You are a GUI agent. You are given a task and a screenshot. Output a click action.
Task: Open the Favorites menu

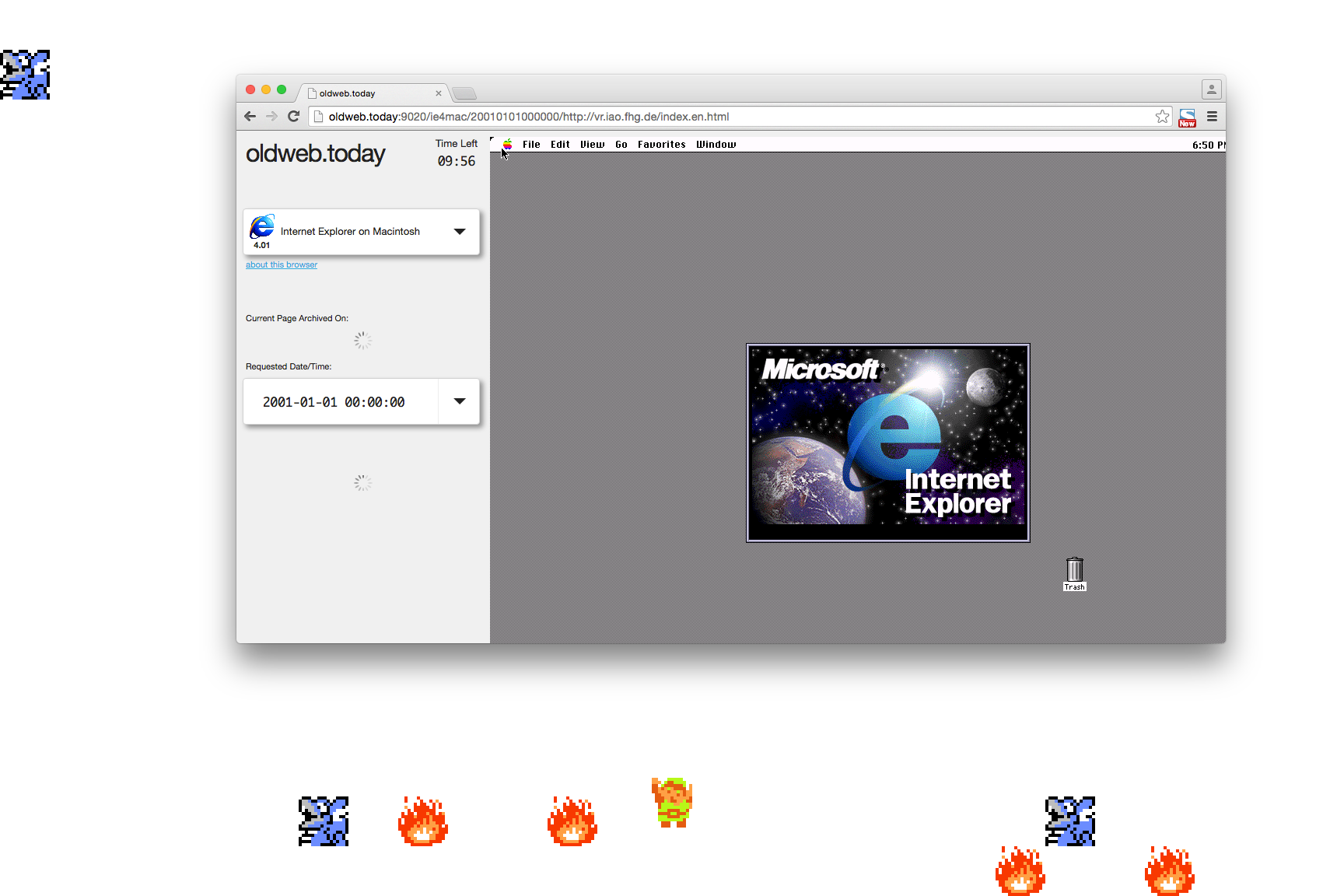(x=661, y=145)
